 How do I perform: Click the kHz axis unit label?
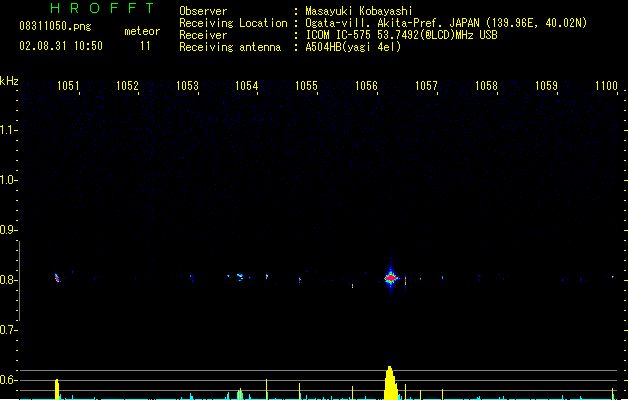pyautogui.click(x=9, y=81)
